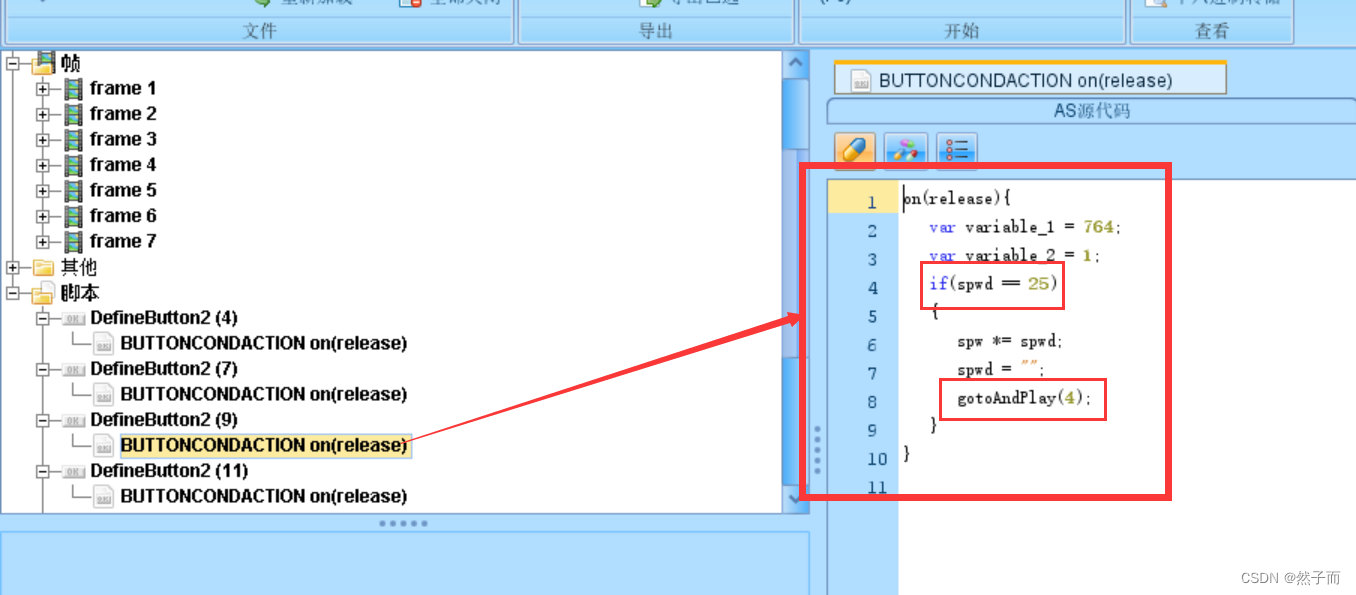Click code line 8 with gotoAndPlay(4)
This screenshot has height=595, width=1356.
(x=1024, y=398)
